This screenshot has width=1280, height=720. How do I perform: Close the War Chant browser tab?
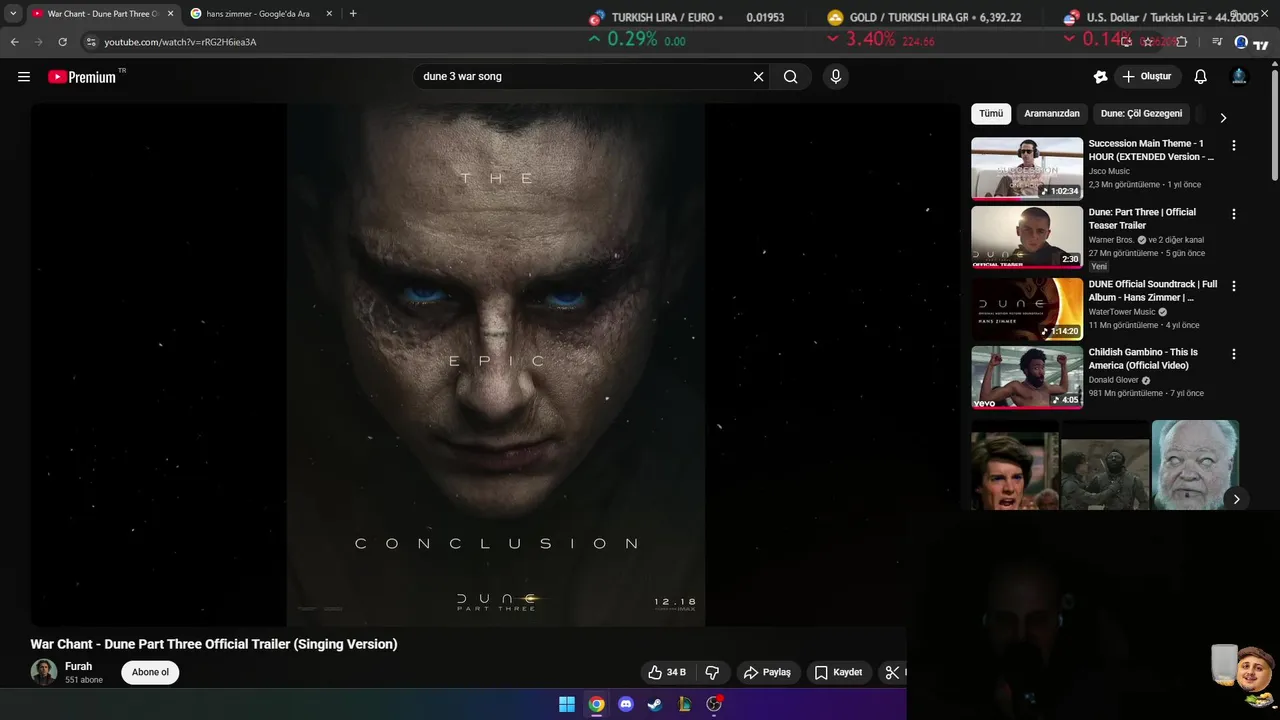170,14
